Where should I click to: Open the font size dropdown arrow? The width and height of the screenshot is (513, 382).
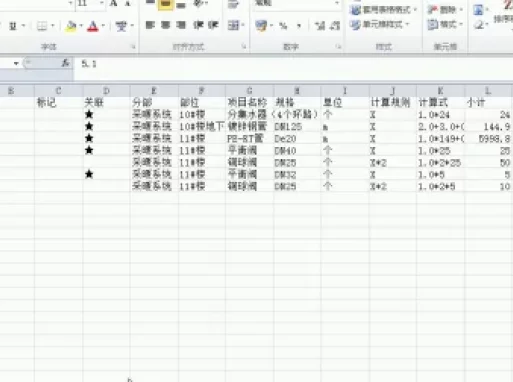point(102,3)
